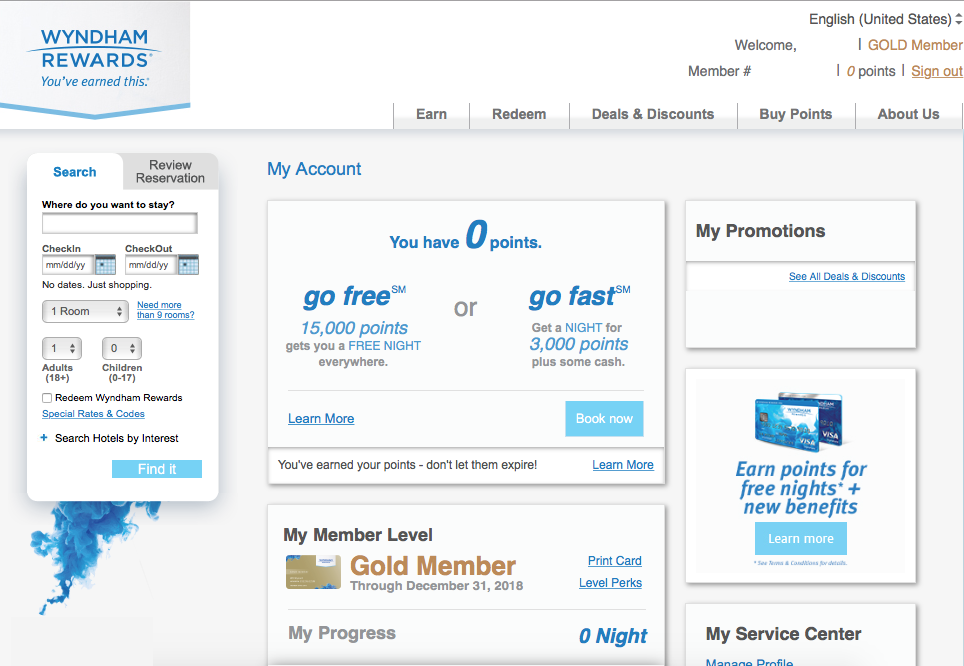Open the Deals & Discounts menu

(653, 114)
